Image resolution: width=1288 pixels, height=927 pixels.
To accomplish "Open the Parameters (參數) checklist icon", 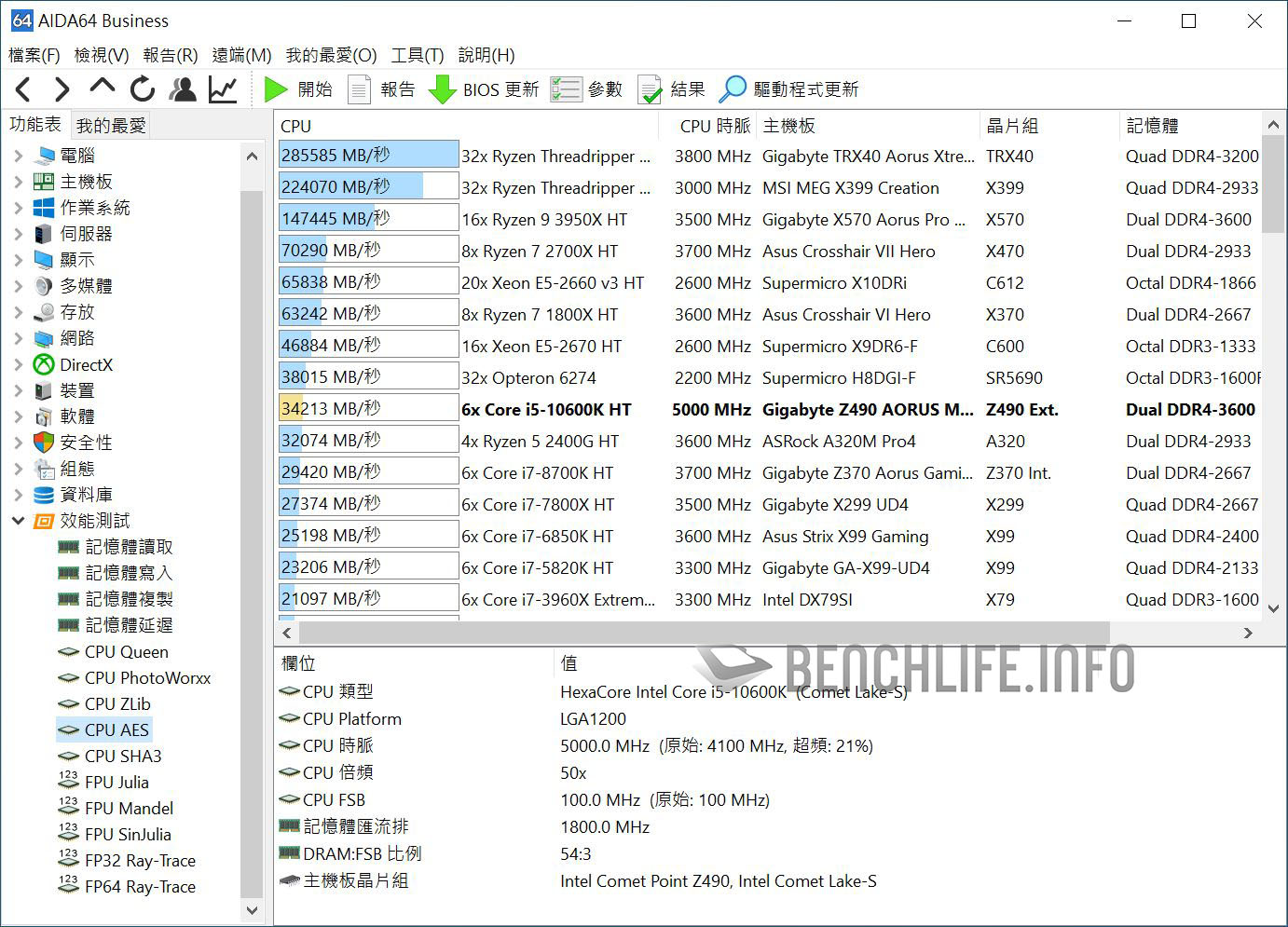I will click(x=566, y=89).
